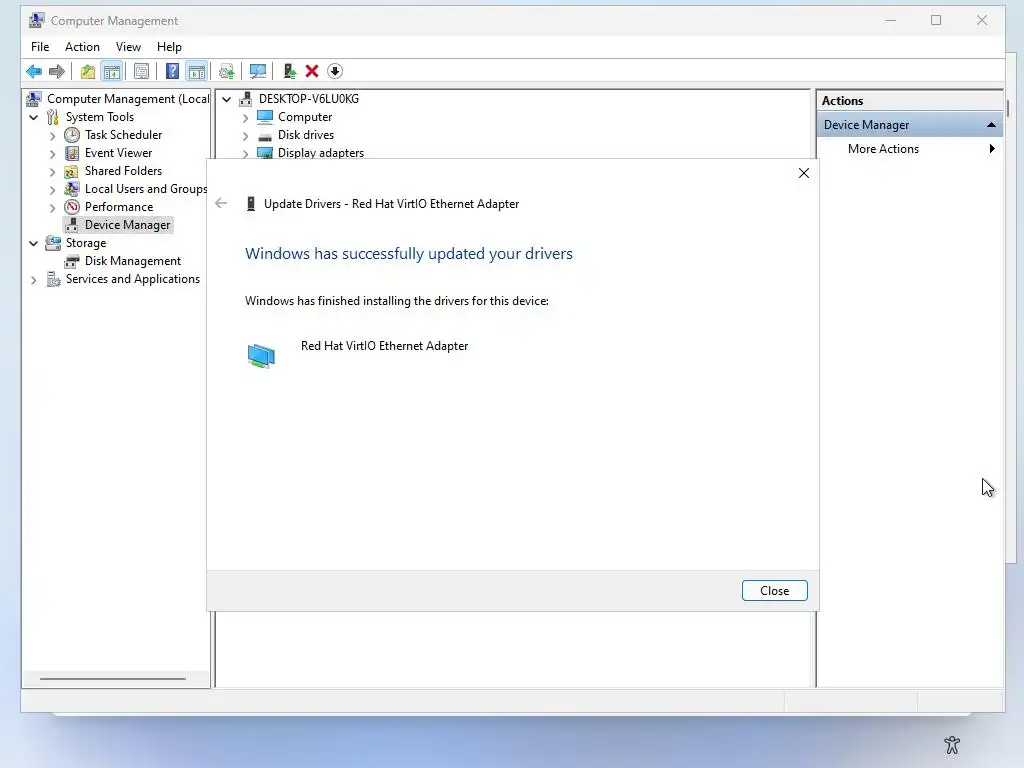Select Display adapters in the device list
This screenshot has height=768, width=1024.
click(x=321, y=153)
